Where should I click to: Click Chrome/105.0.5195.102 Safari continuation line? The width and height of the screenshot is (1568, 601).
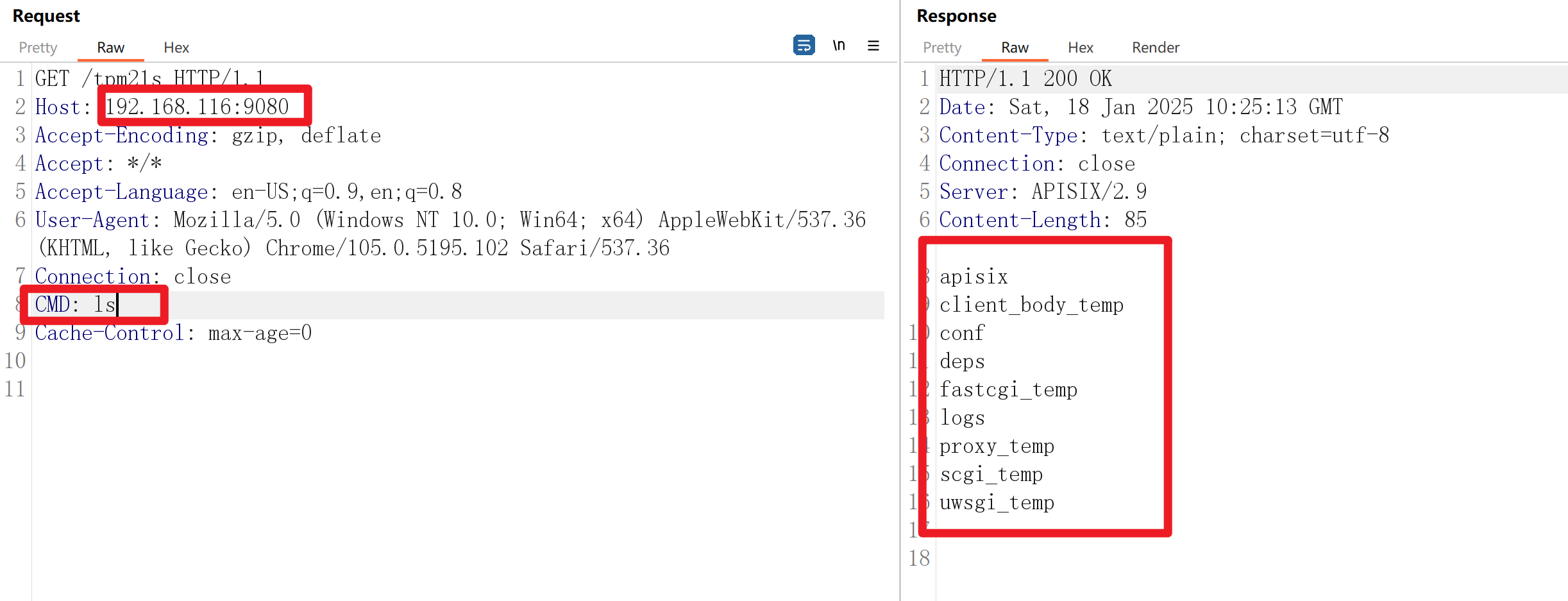(353, 248)
